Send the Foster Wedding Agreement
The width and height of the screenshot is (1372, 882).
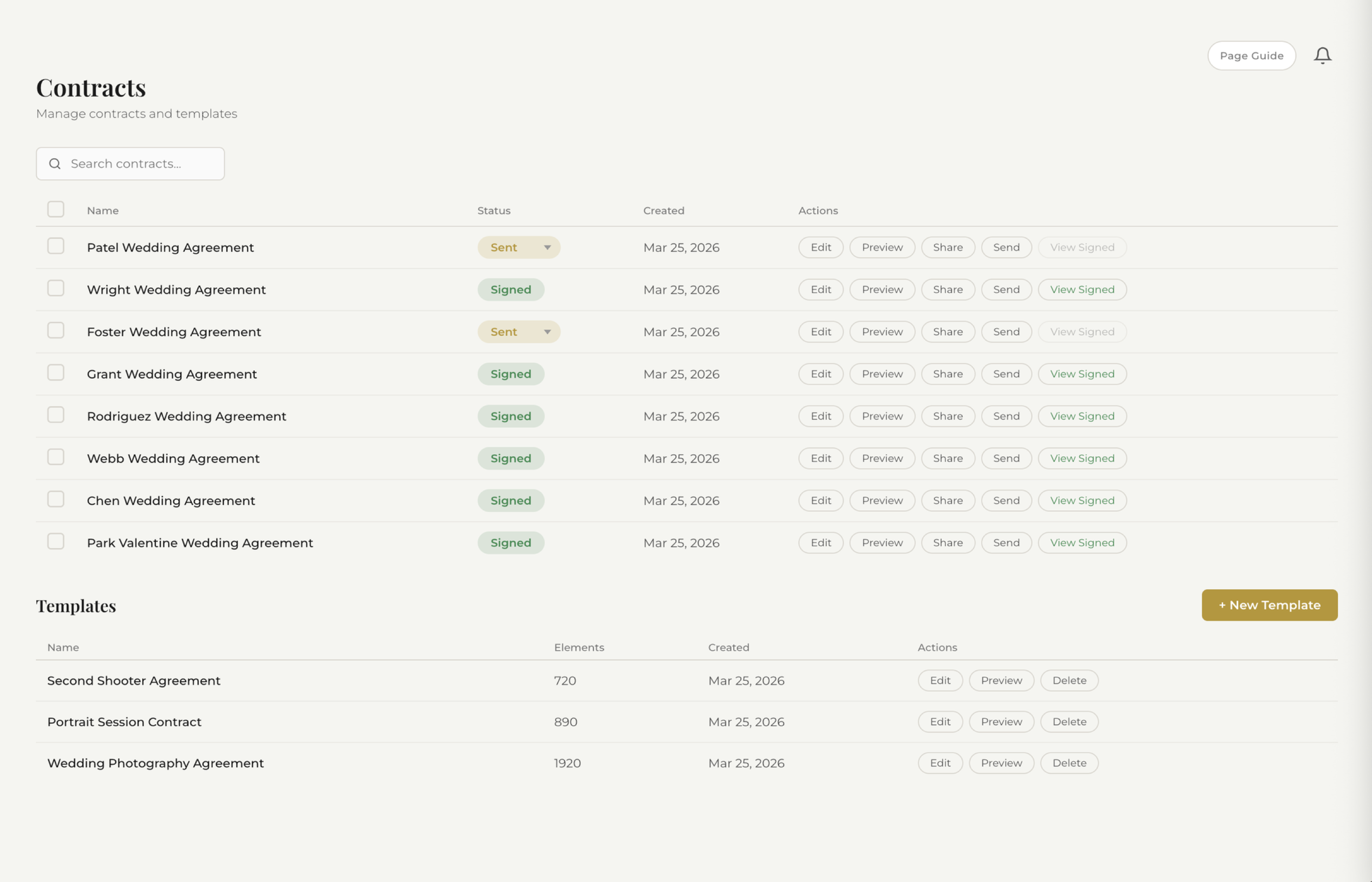point(1006,332)
